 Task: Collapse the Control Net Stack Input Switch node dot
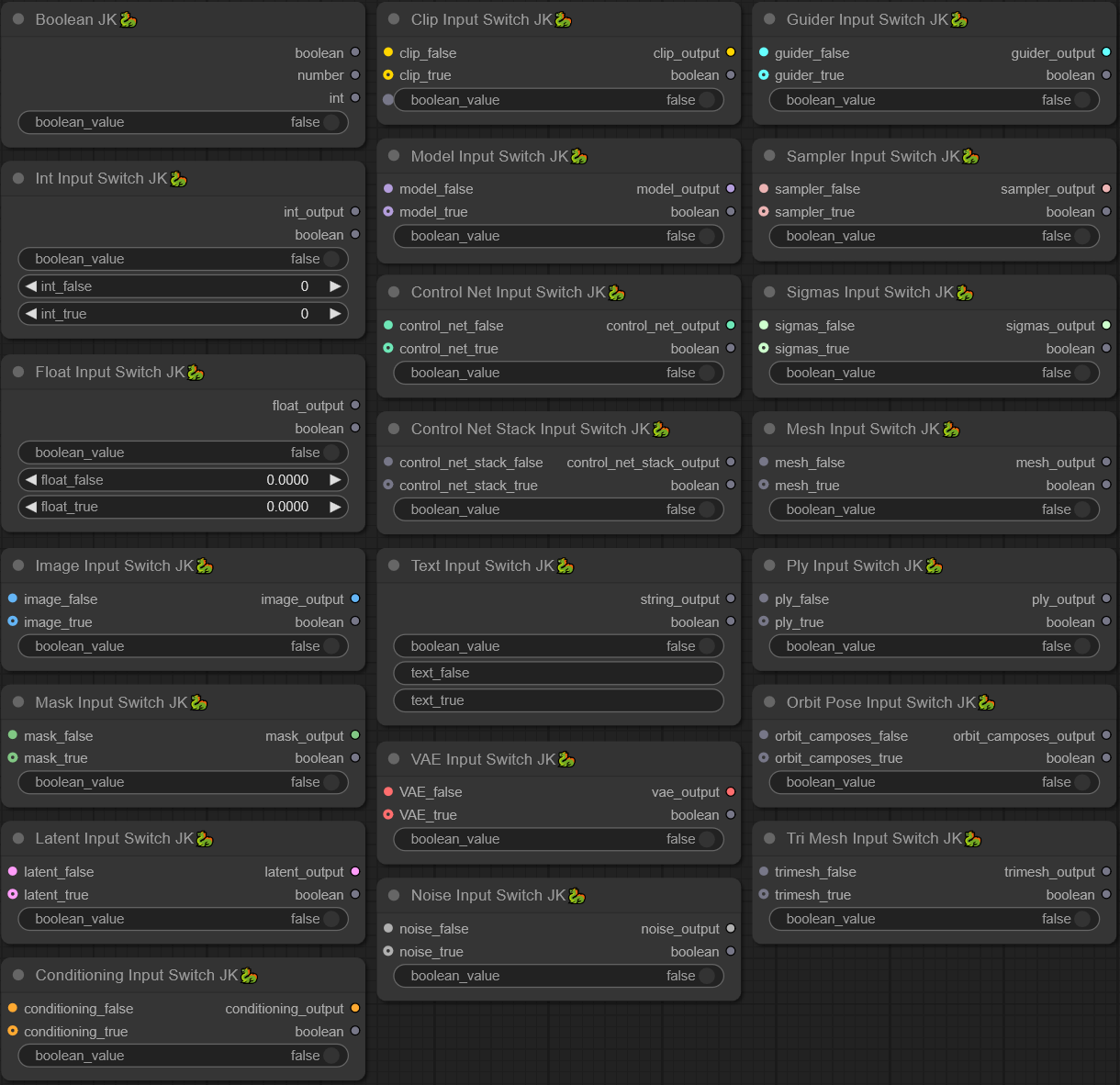coord(394,429)
